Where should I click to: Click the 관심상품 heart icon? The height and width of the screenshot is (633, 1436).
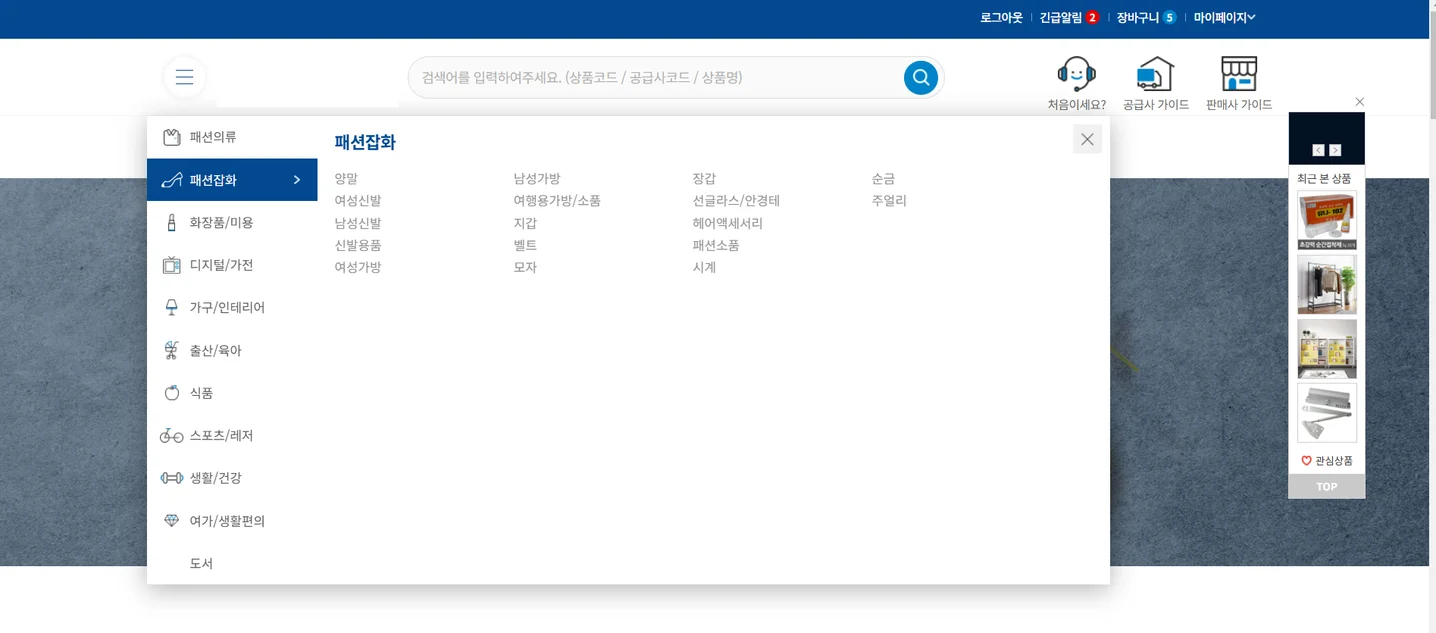[x=1305, y=460]
